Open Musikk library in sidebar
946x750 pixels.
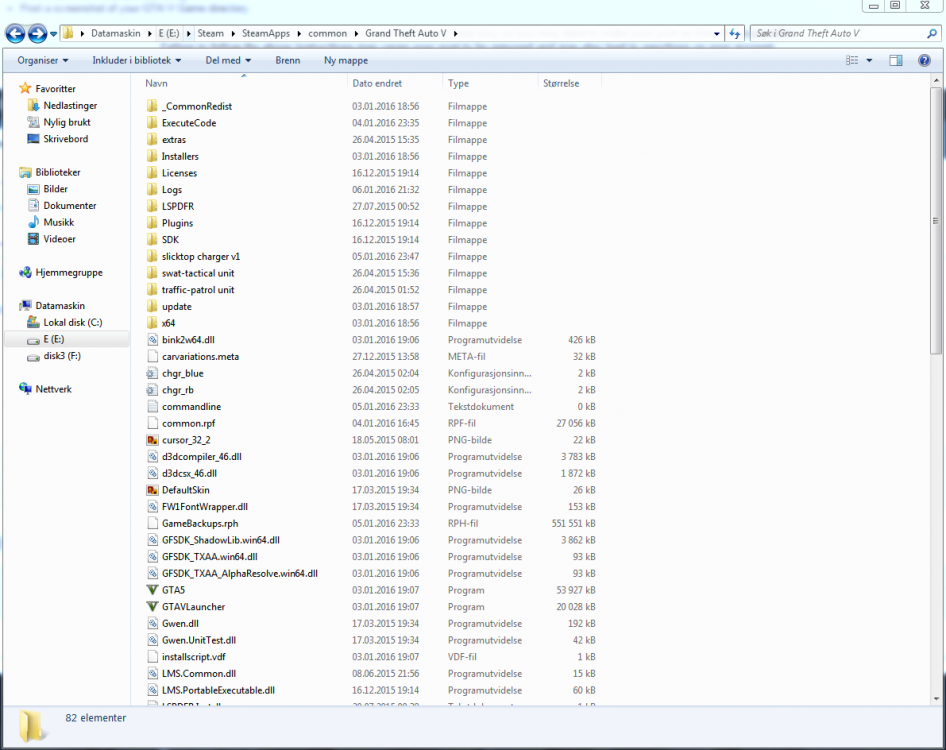(59, 223)
